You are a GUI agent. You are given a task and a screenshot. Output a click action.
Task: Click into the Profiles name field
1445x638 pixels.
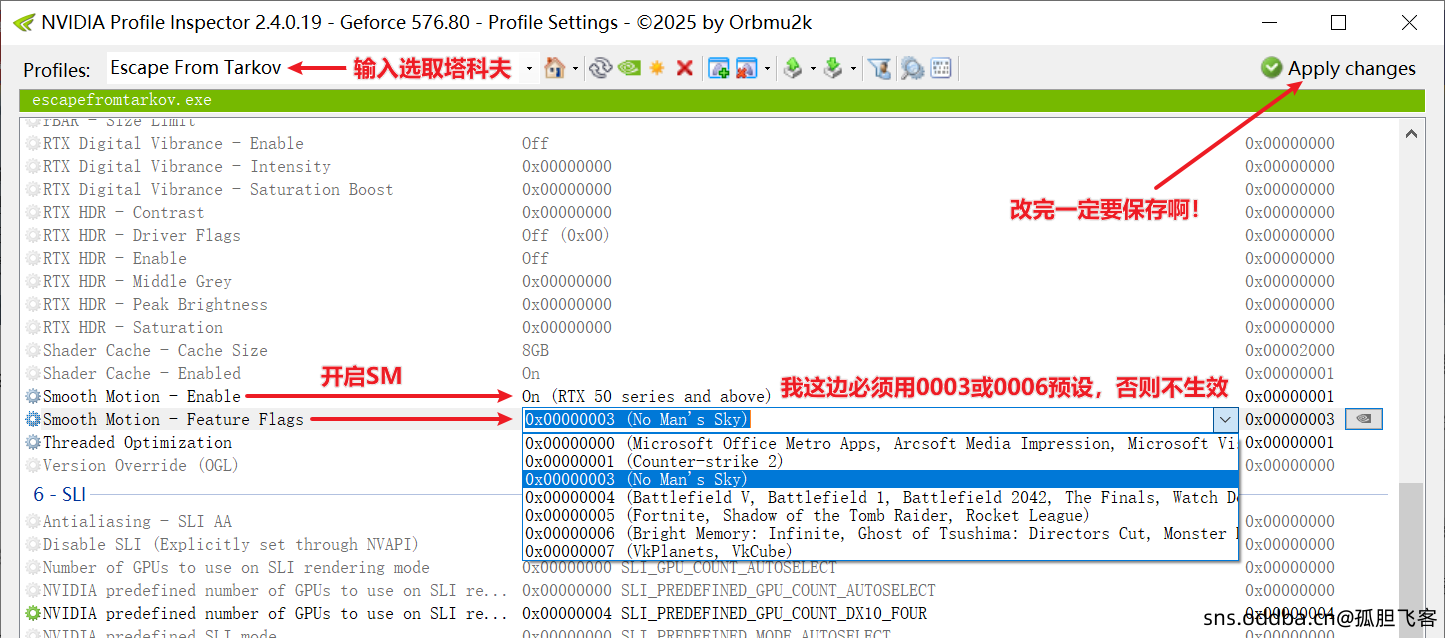(x=314, y=68)
